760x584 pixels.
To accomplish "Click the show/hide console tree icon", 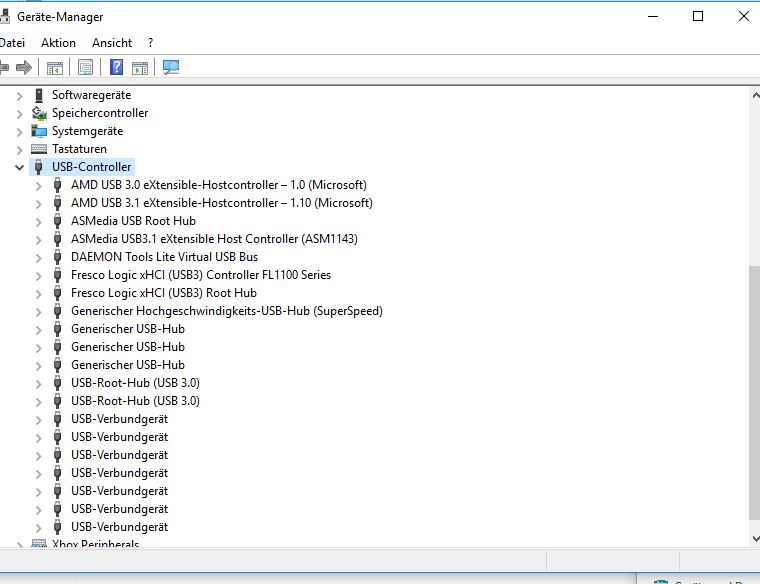I will [55, 67].
